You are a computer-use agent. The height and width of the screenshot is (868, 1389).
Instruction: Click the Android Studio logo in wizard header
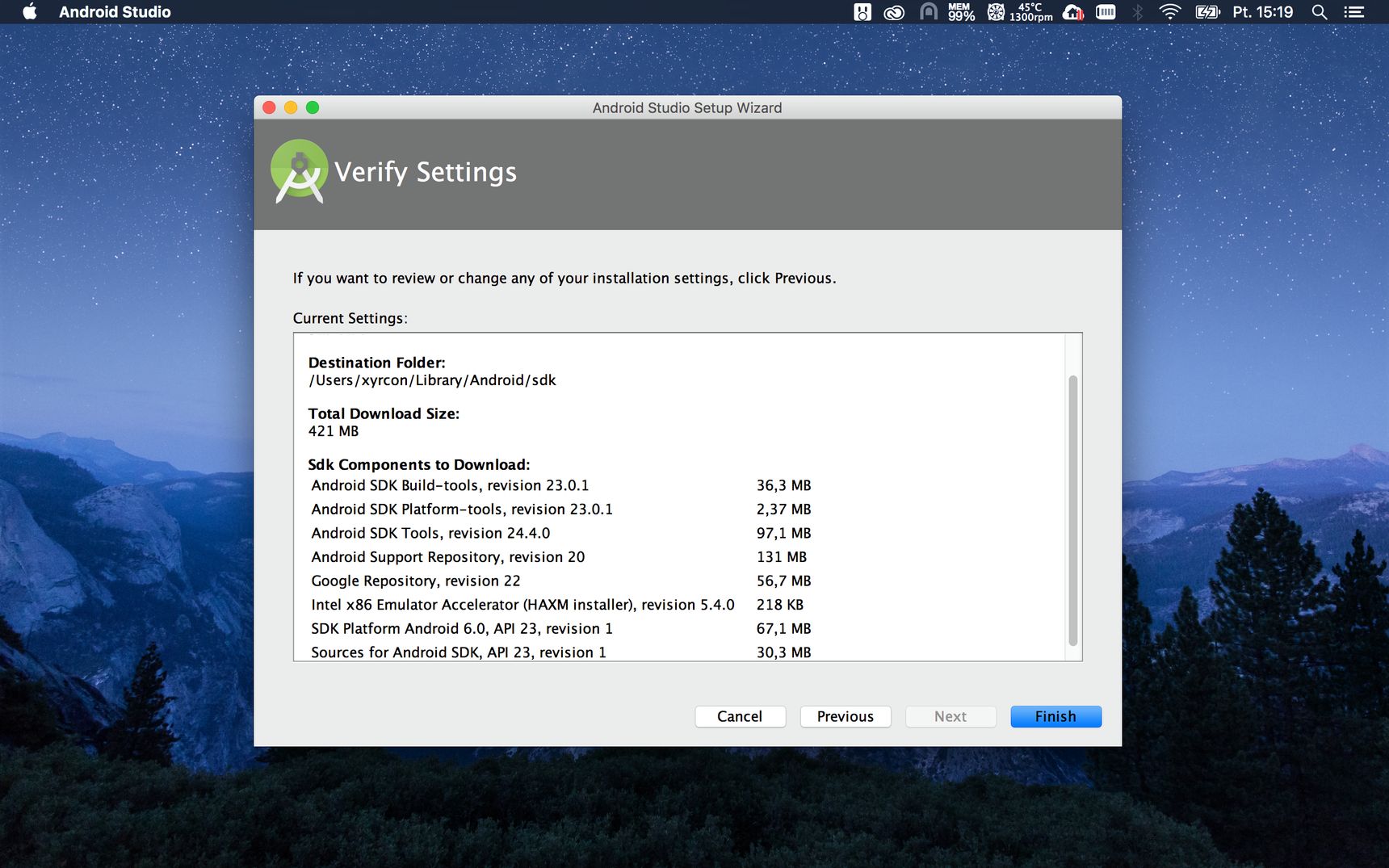pyautogui.click(x=299, y=171)
